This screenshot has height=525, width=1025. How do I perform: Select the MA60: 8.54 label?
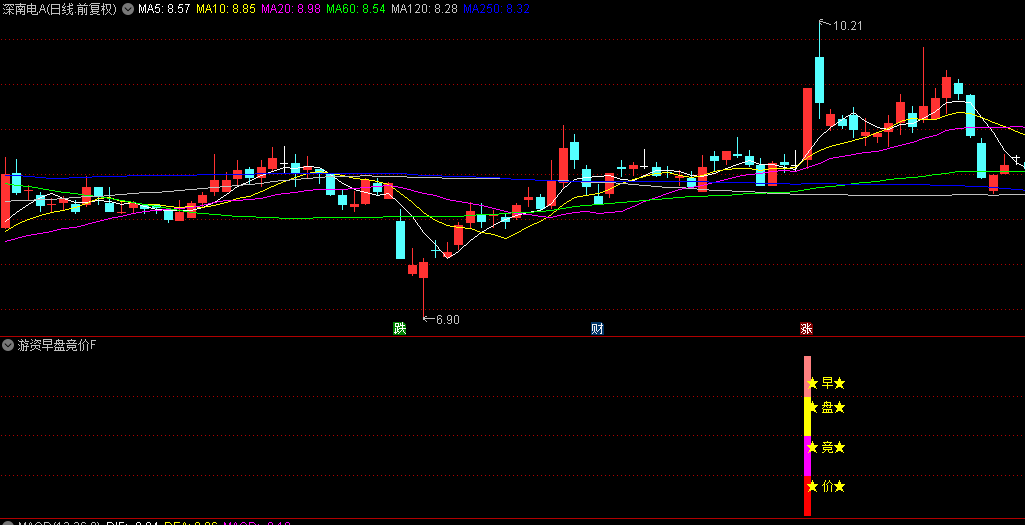[x=356, y=9]
